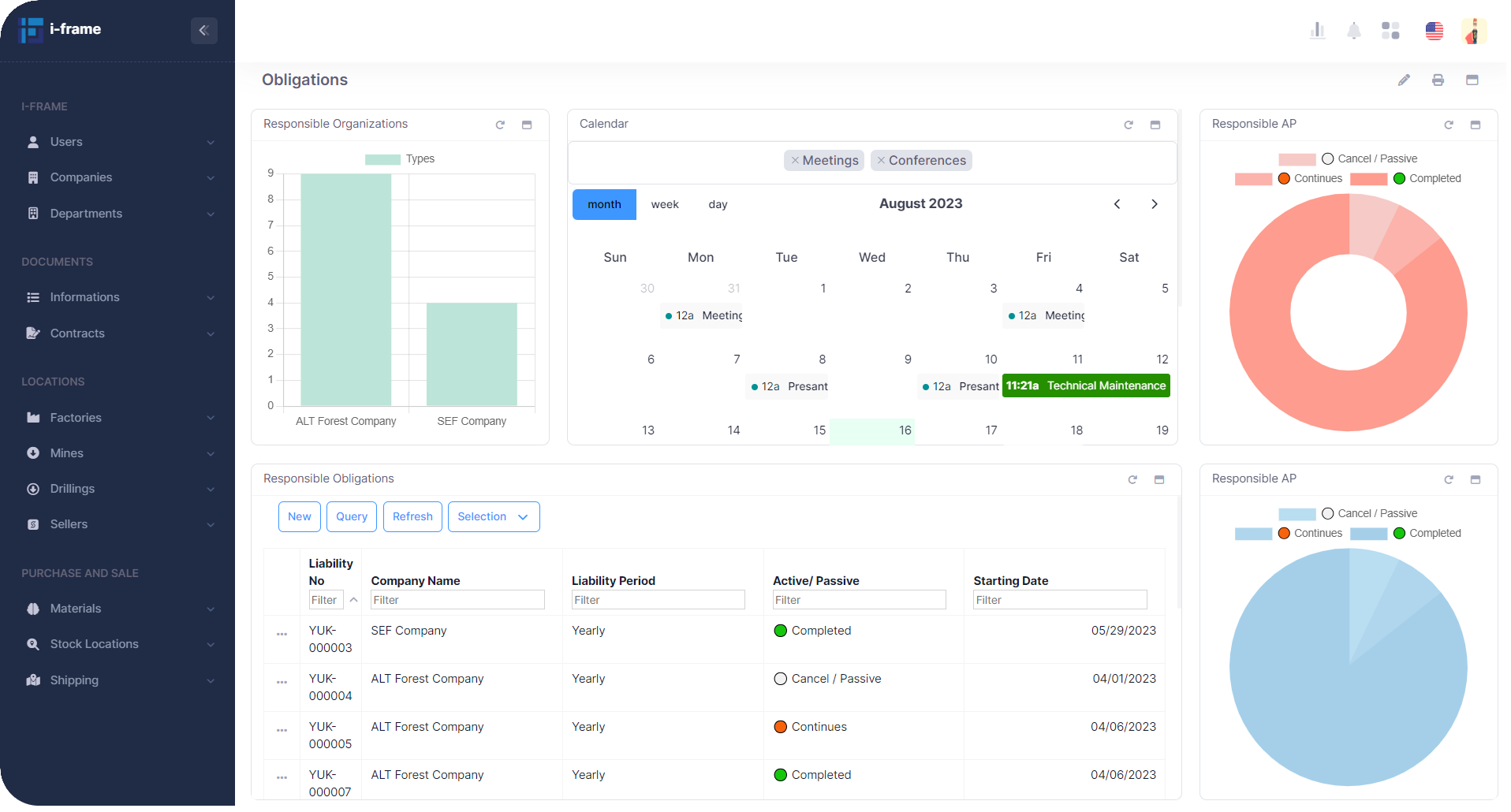Maximize the Calendar panel
Viewport: 1511px width, 812px height.
click(x=1155, y=125)
